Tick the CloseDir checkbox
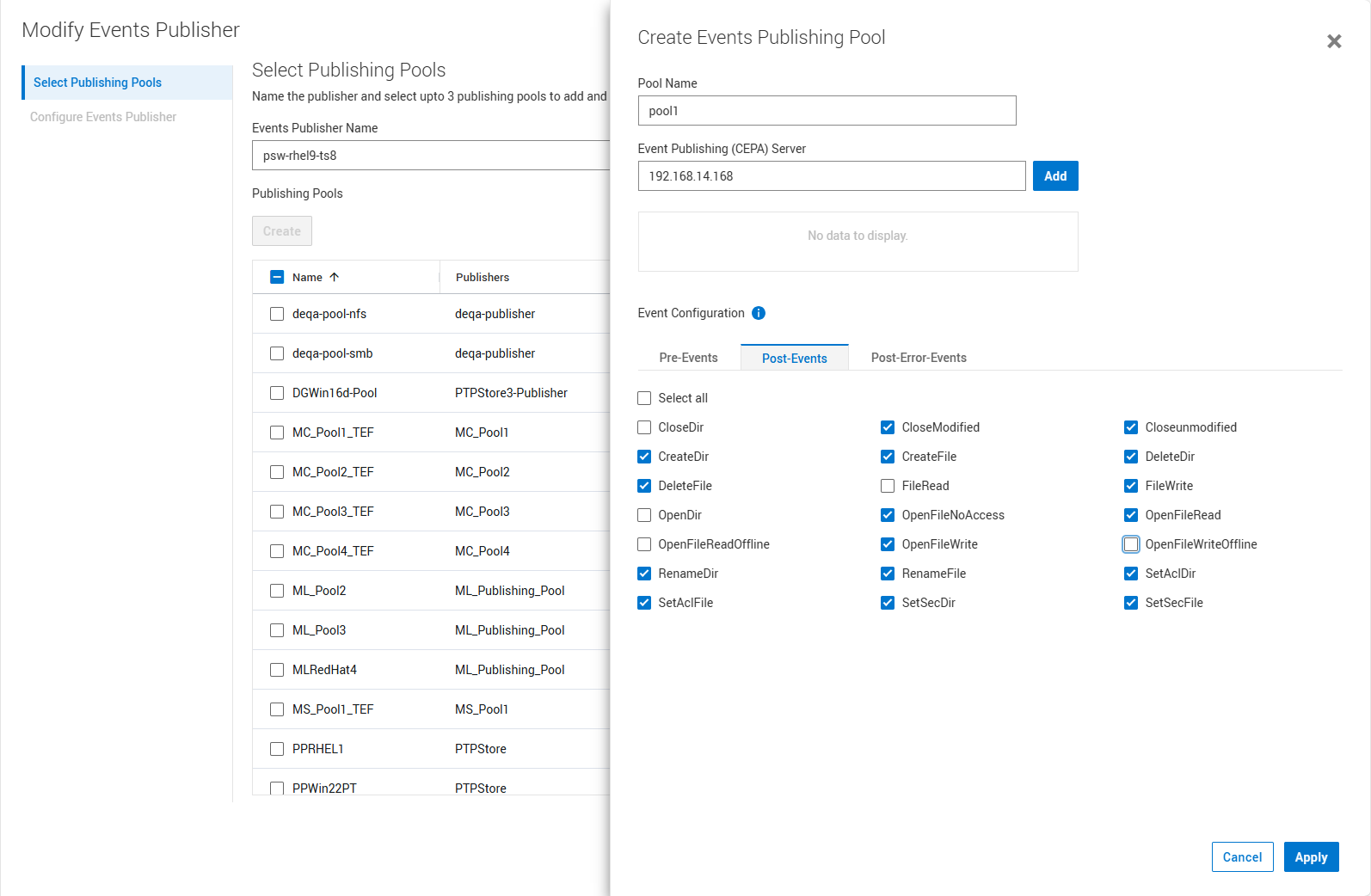Viewport: 1371px width, 896px height. 644,427
